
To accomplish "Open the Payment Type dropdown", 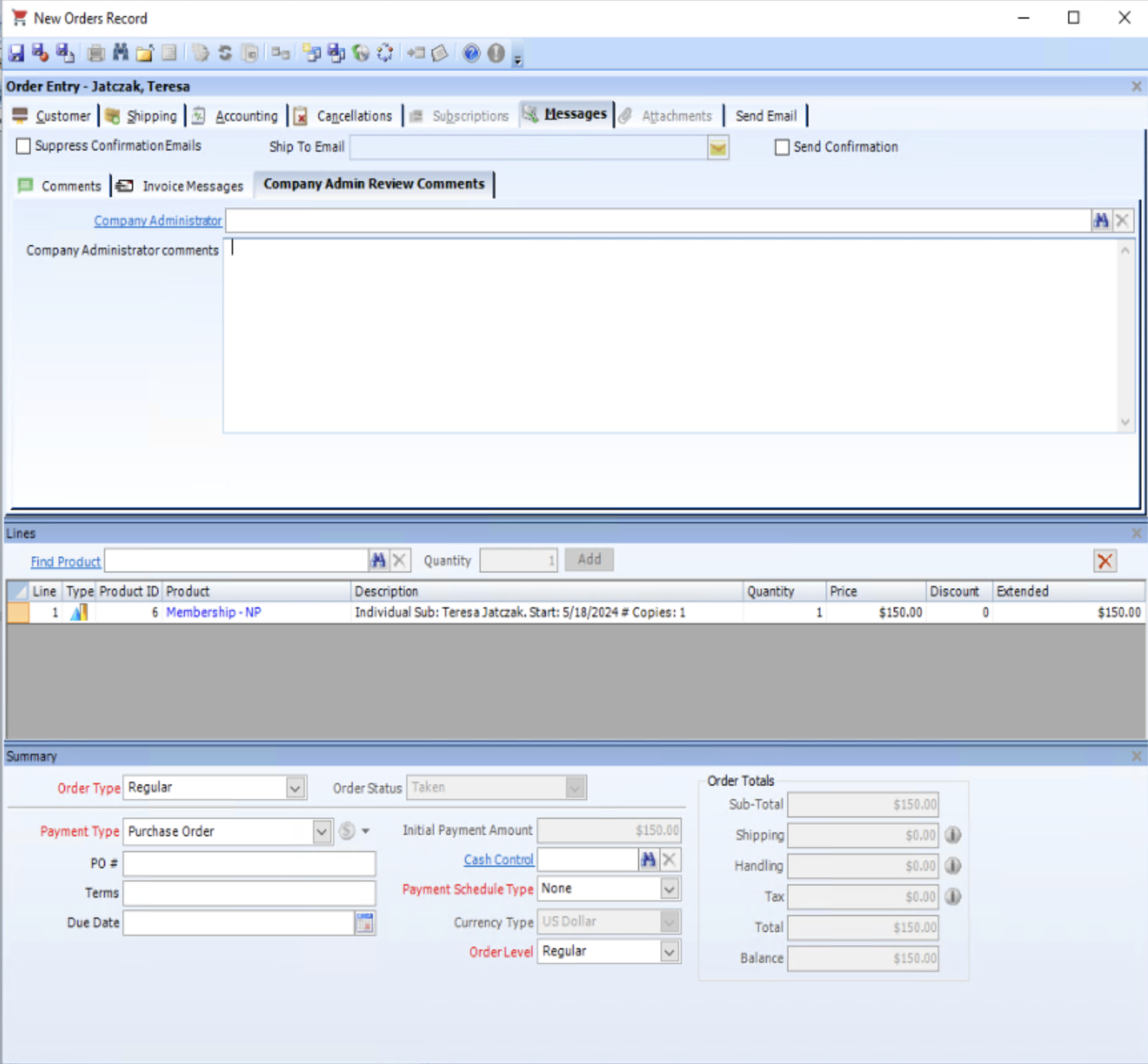I will (322, 832).
